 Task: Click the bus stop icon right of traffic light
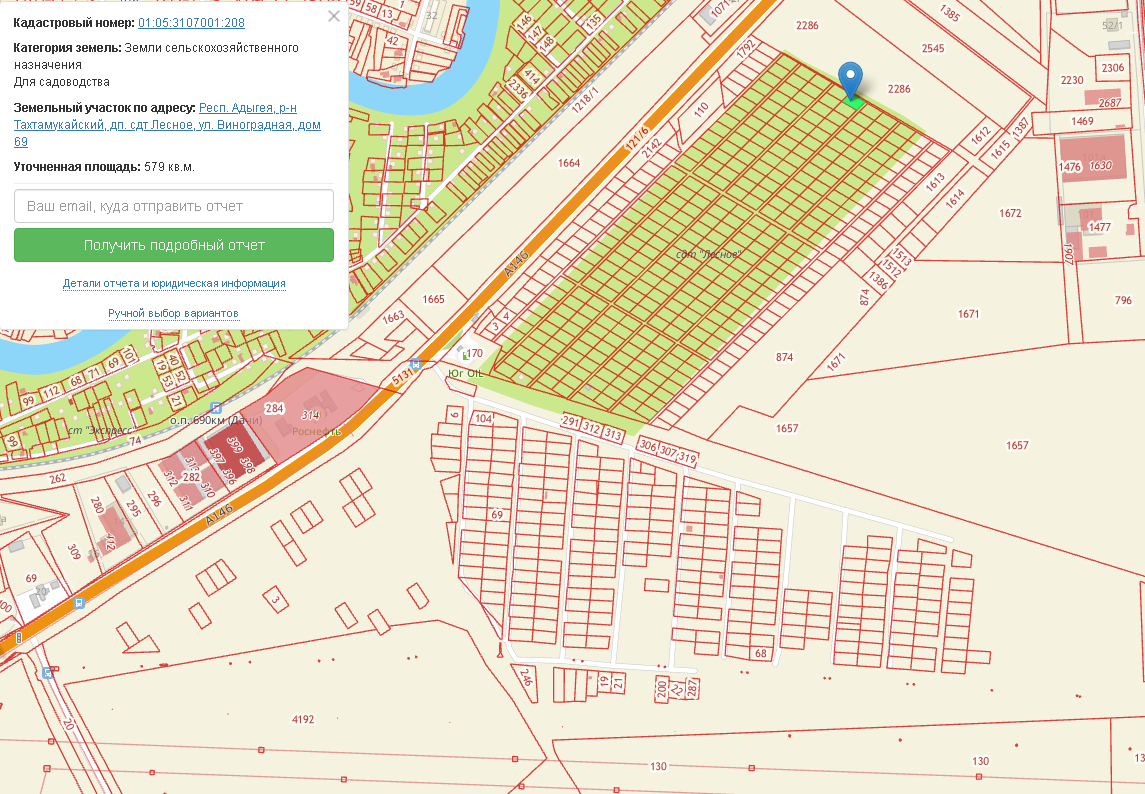pos(78,603)
